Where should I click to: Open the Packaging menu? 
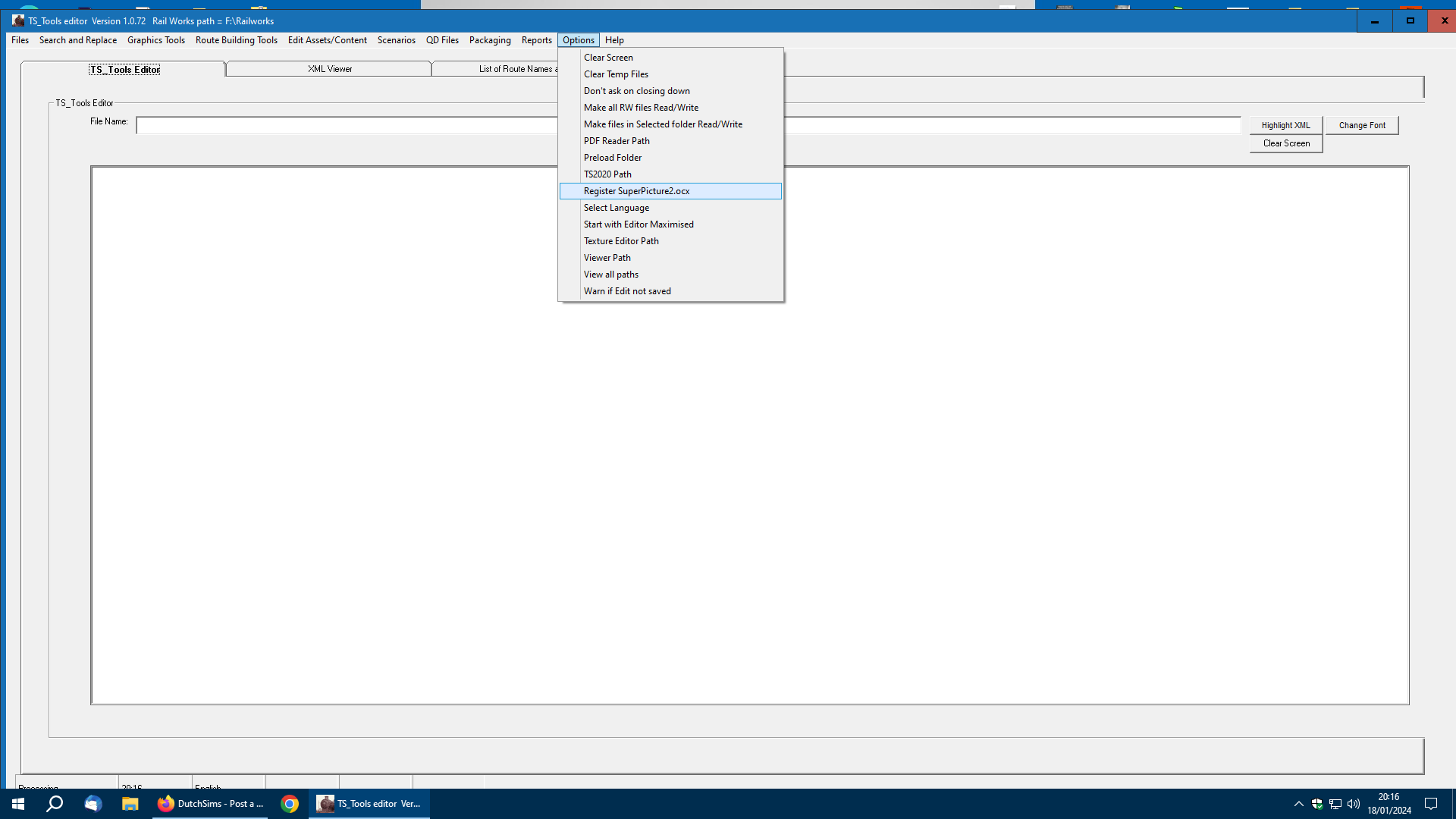tap(490, 40)
